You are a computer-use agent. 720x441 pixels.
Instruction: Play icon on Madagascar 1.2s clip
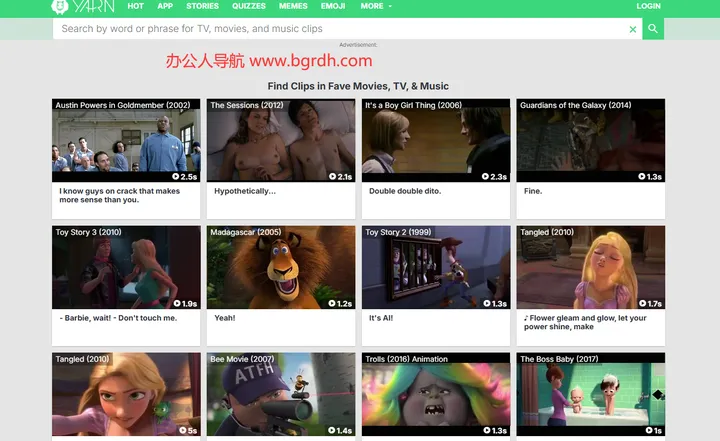[332, 303]
